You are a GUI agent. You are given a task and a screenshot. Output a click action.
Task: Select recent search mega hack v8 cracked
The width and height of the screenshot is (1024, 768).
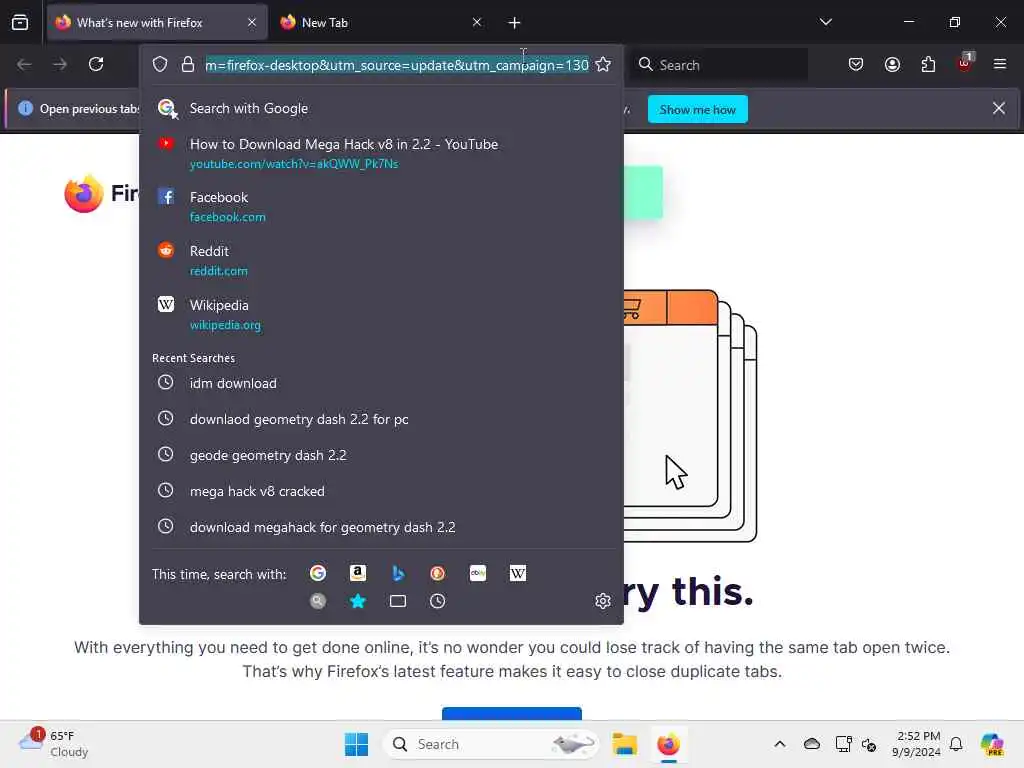(x=381, y=491)
